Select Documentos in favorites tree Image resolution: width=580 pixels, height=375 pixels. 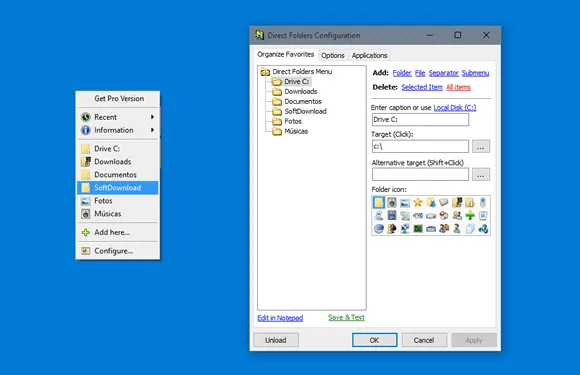(303, 101)
